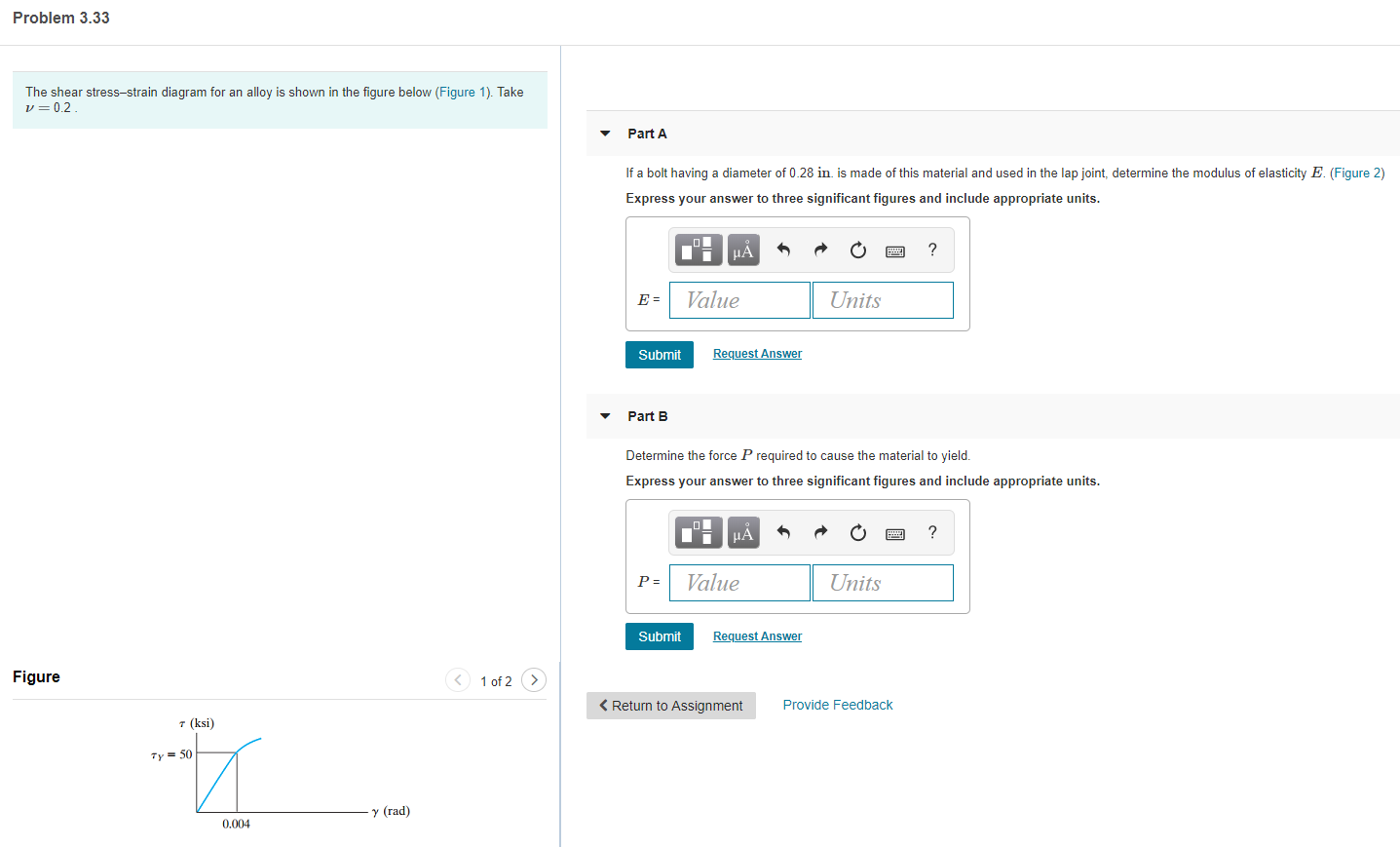Undo last entry in Part A
1400x847 pixels.
(x=783, y=250)
